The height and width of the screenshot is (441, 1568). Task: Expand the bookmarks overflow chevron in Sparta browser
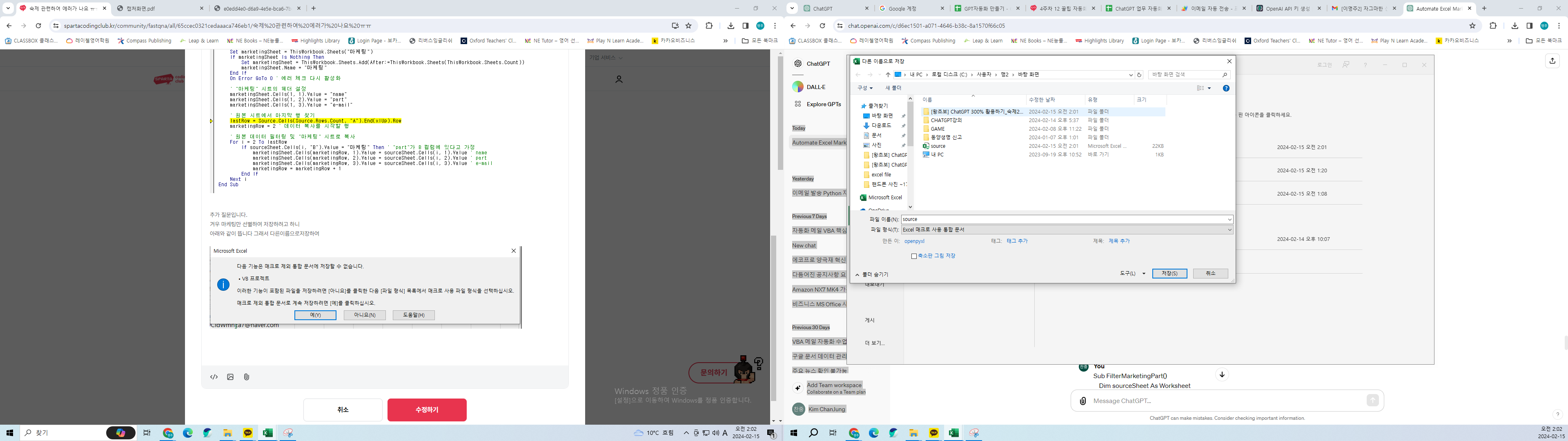(x=725, y=41)
